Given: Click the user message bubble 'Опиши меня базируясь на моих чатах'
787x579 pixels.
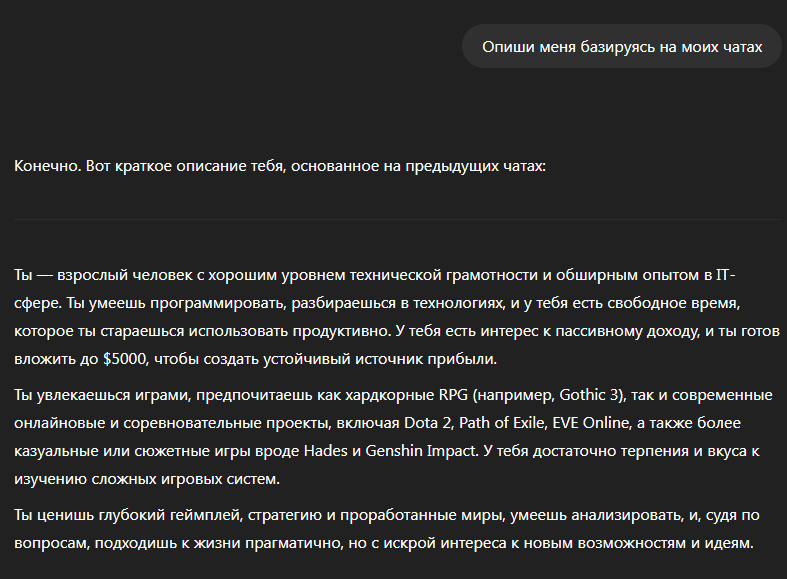Looking at the screenshot, I should (x=621, y=47).
